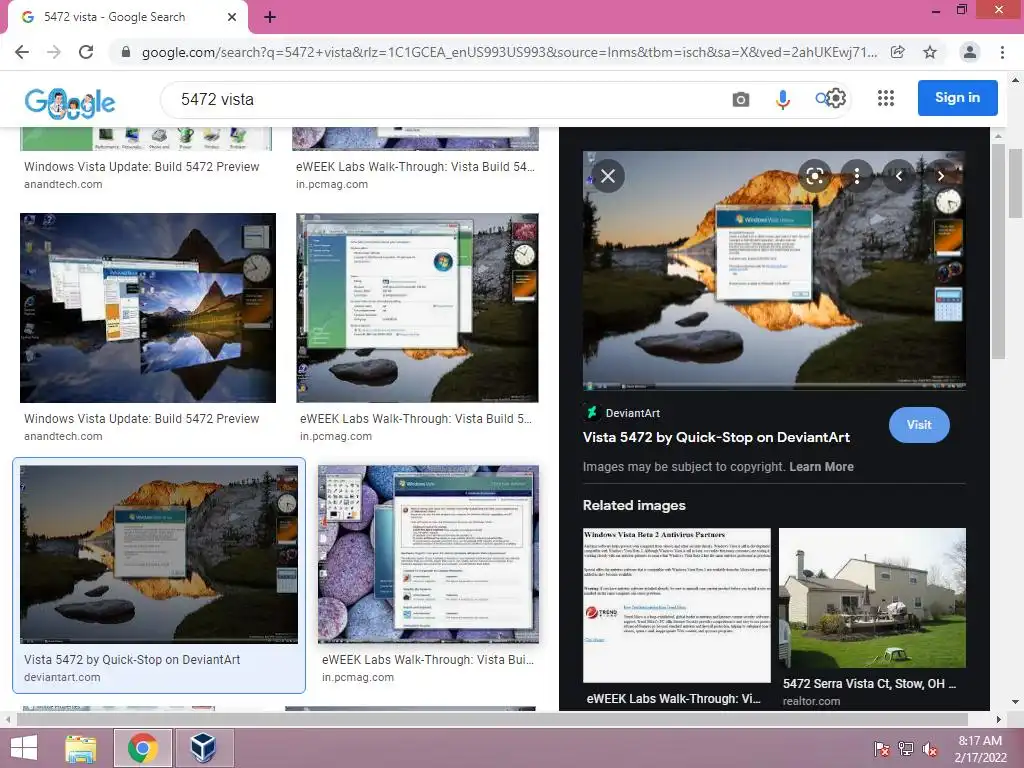
Task: Focus the search box containing 5472 vista
Action: 444,99
